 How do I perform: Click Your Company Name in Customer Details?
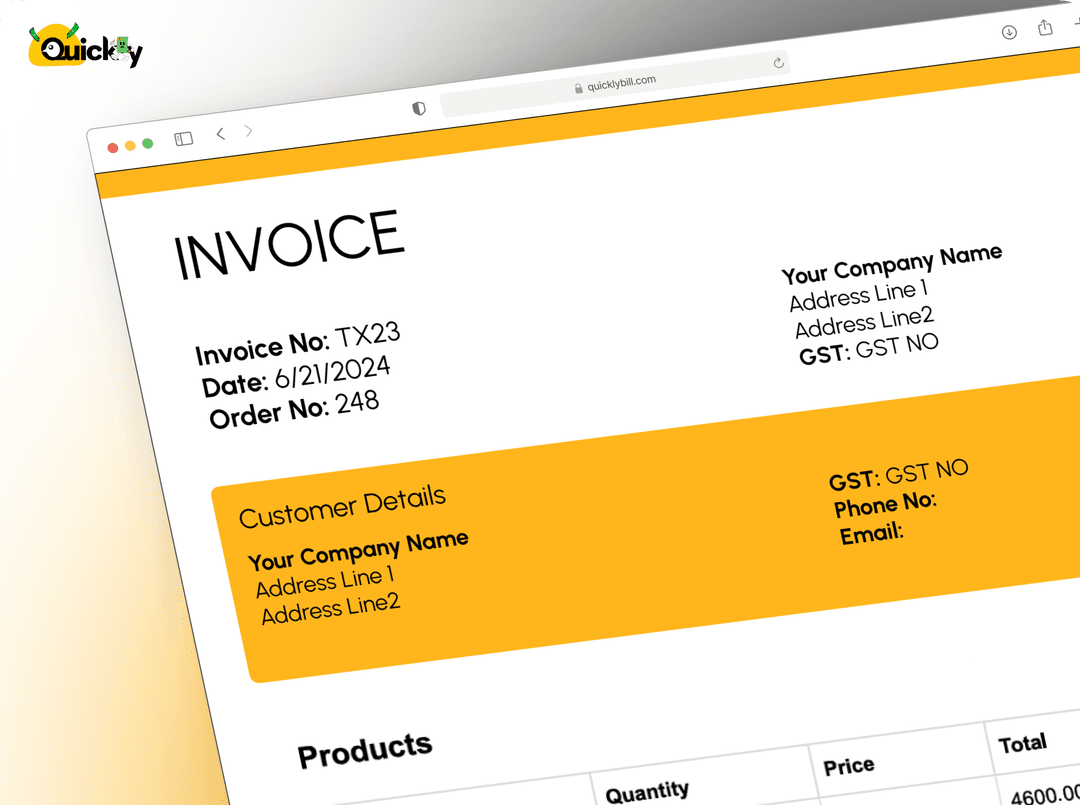click(x=358, y=551)
